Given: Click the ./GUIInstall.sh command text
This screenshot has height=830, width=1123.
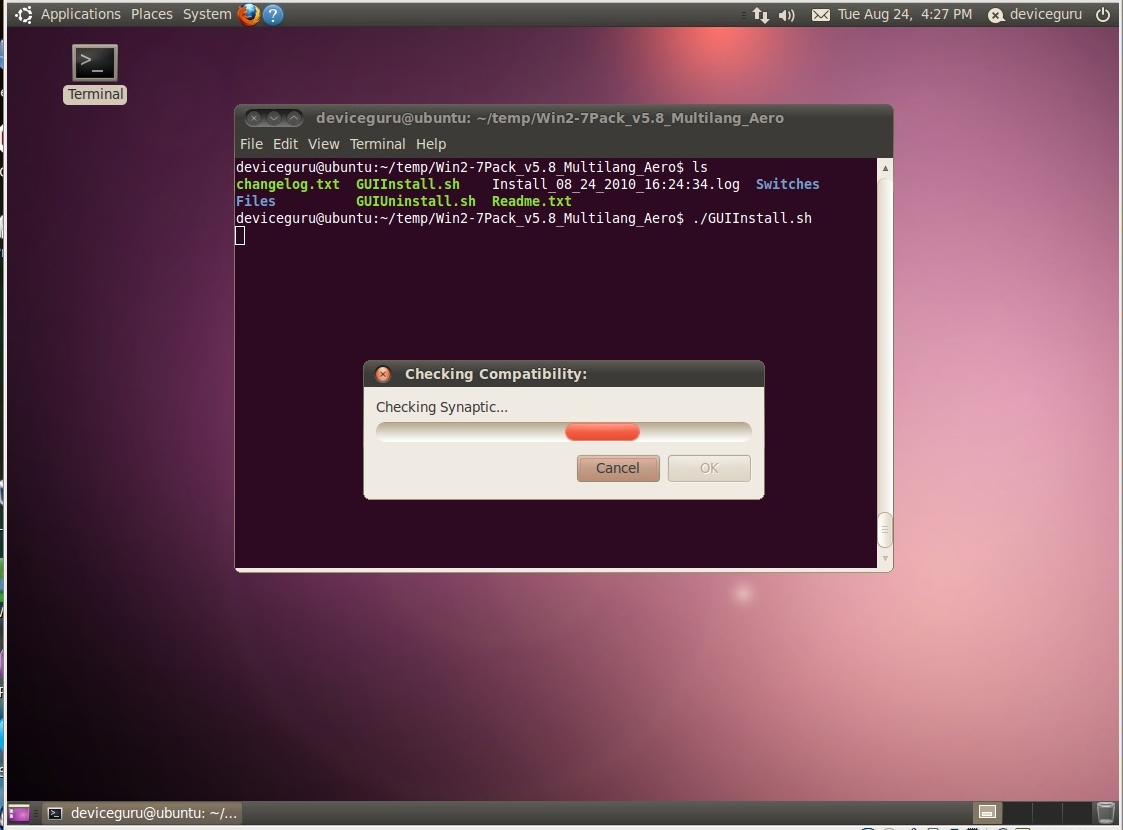Looking at the screenshot, I should [x=752, y=218].
